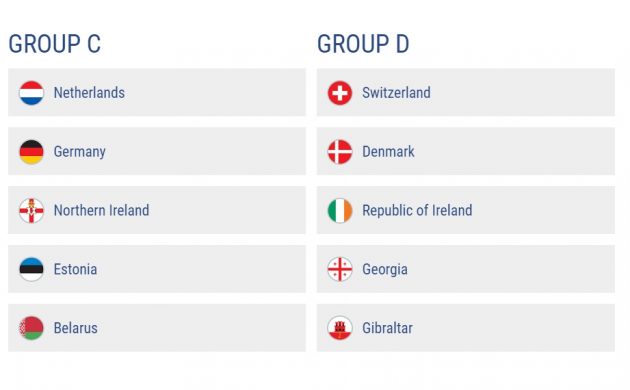Click the Germany flag icon
630x390 pixels.
click(31, 152)
